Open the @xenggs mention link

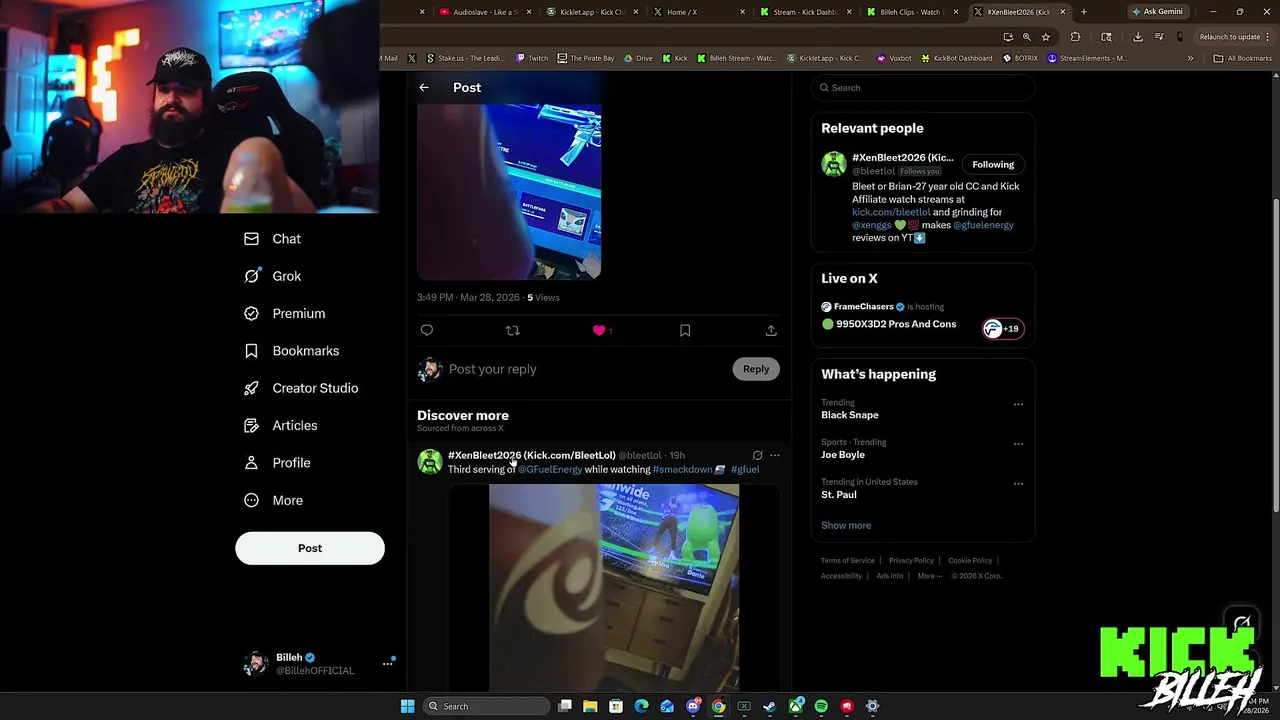(872, 225)
